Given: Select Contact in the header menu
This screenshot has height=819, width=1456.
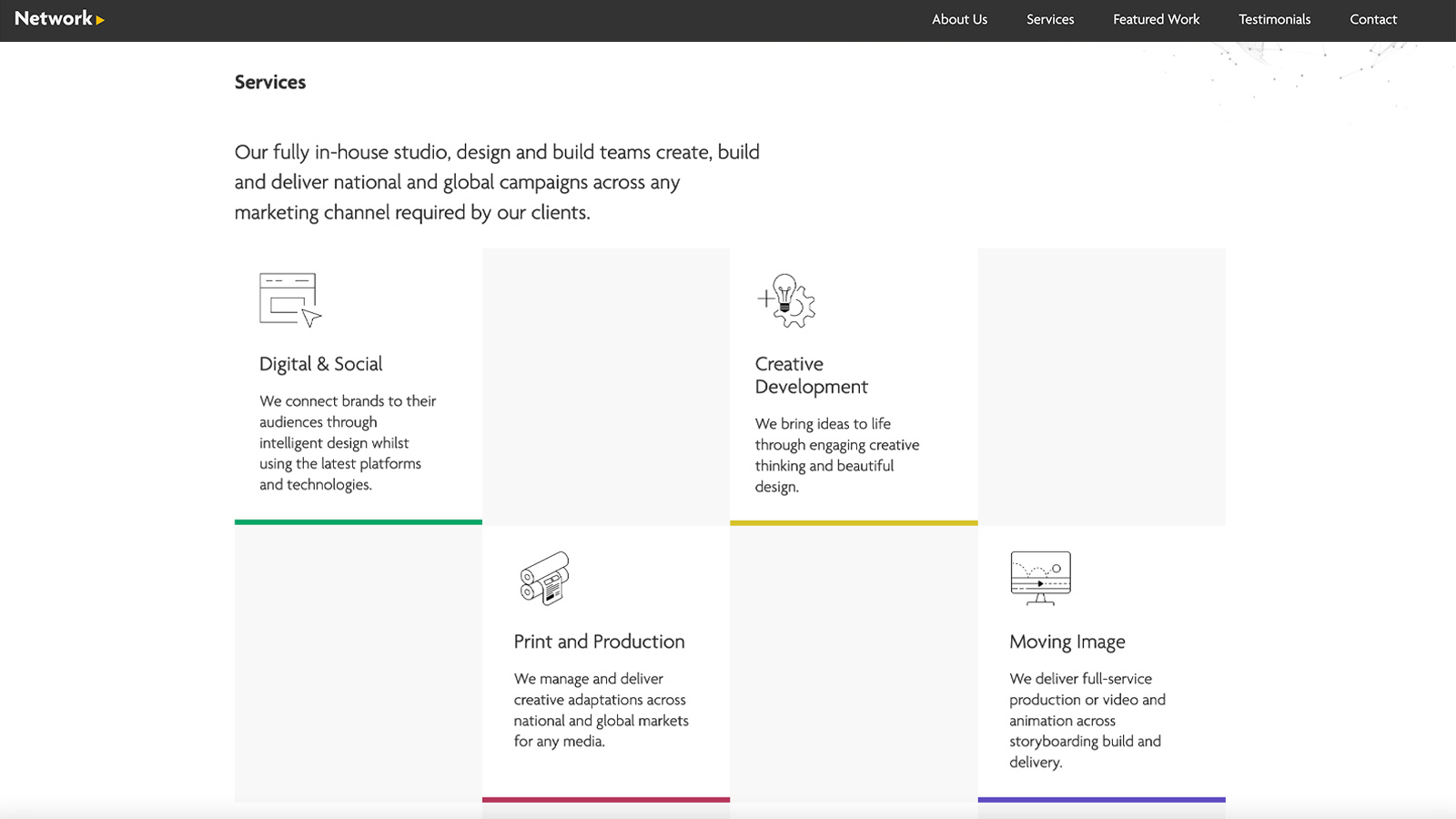Looking at the screenshot, I should click(1373, 19).
